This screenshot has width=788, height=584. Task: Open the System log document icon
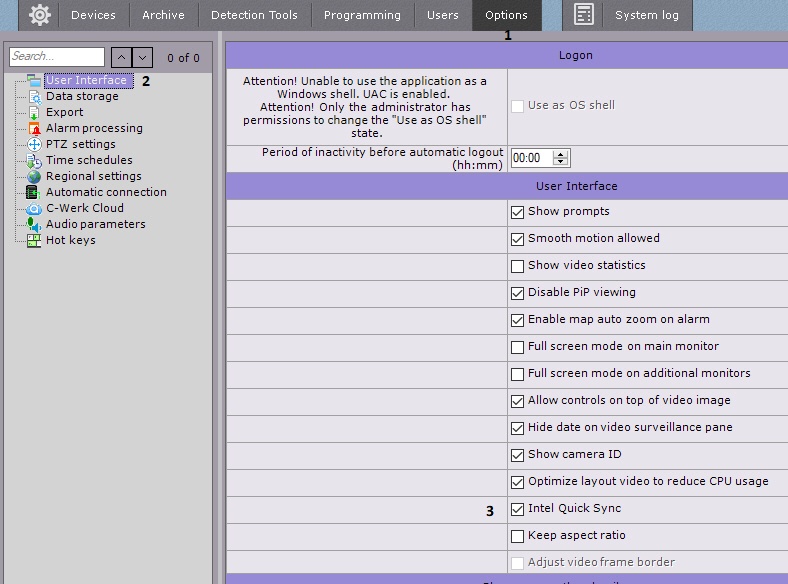pos(584,15)
